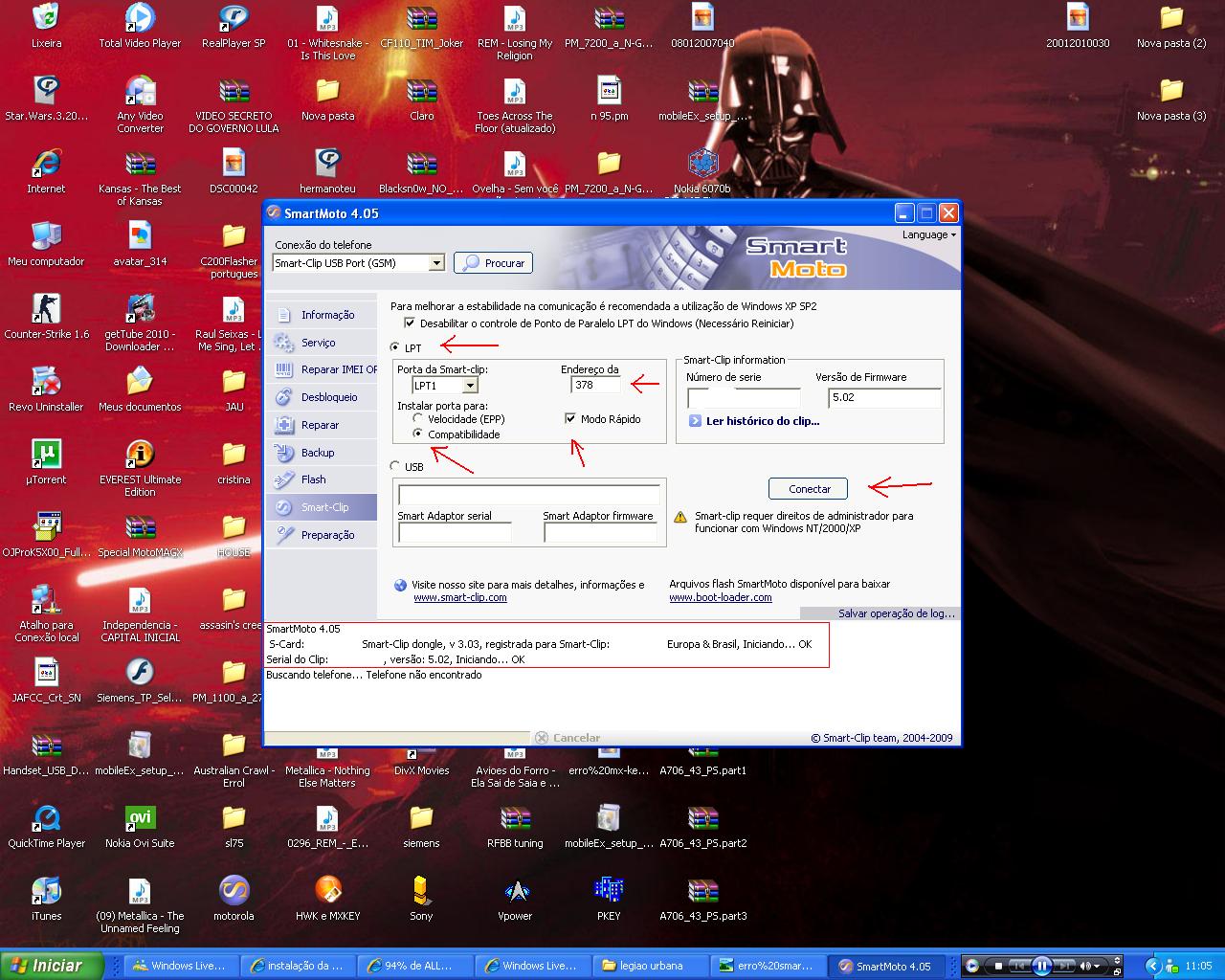
Task: Open the Informação section in sidebar
Action: [326, 315]
